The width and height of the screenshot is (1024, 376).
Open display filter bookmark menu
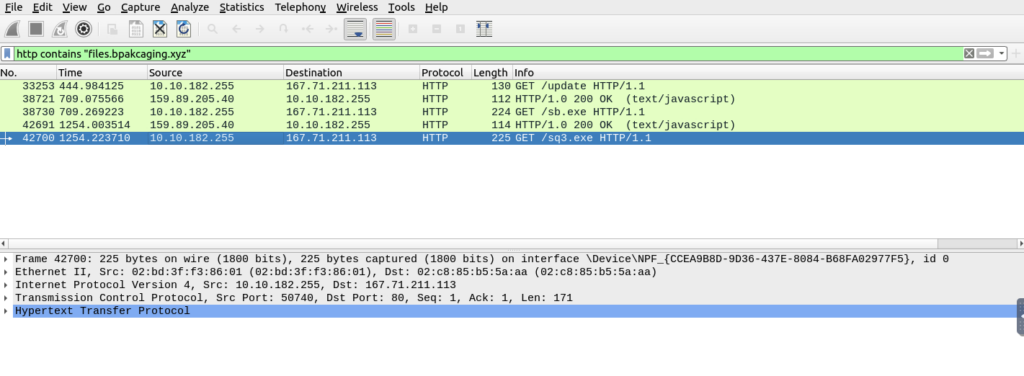[7, 54]
